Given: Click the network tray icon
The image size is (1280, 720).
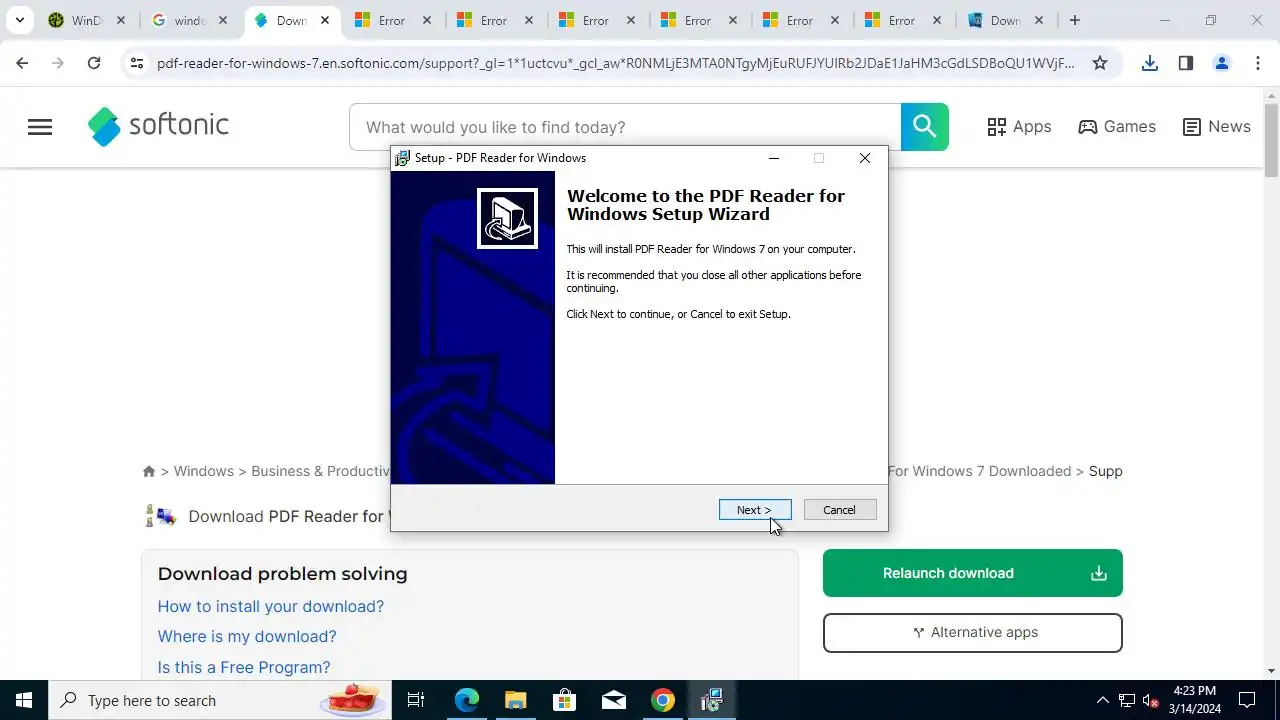Looking at the screenshot, I should [1126, 700].
